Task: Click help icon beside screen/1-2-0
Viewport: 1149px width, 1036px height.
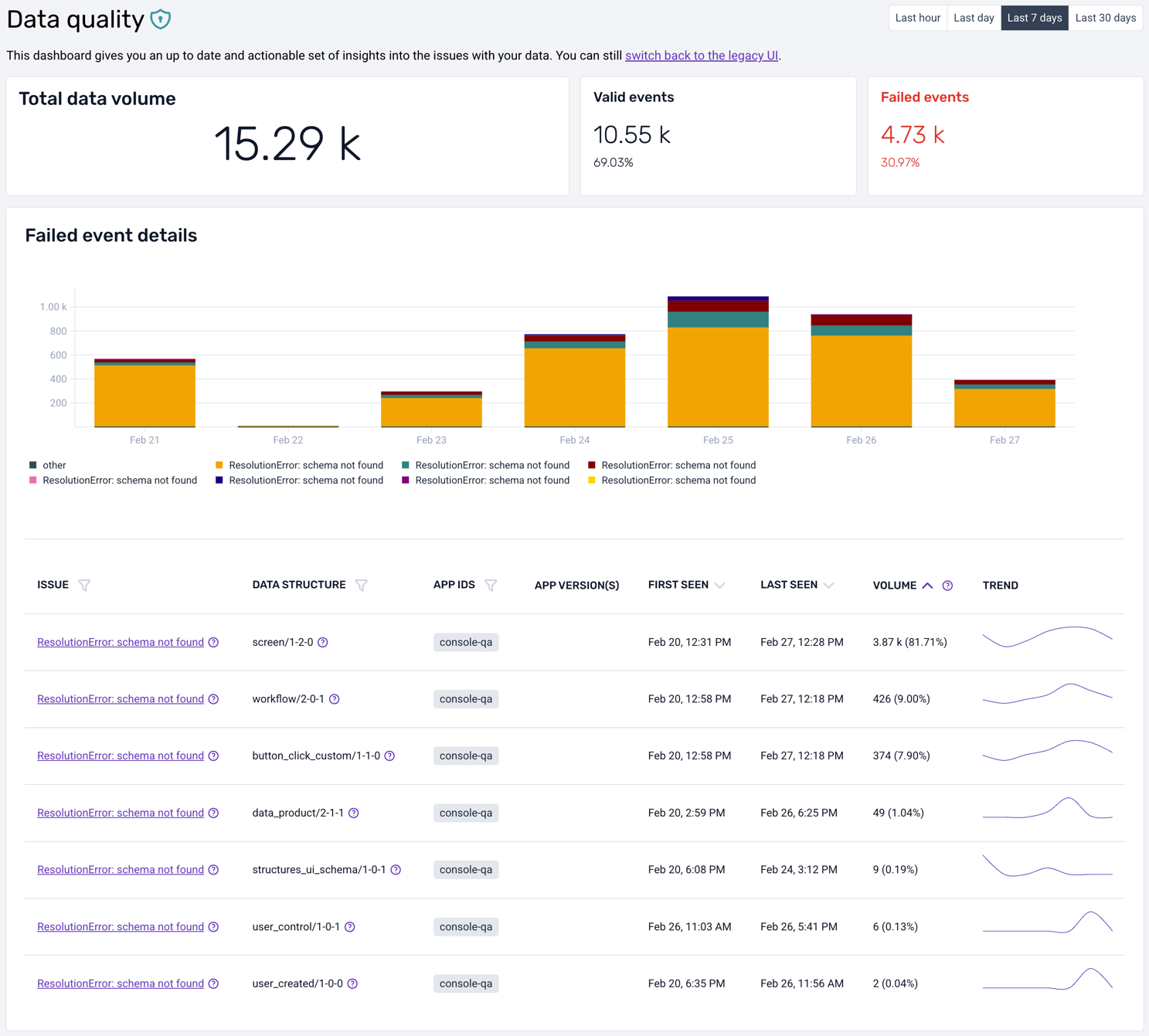Action: point(323,643)
